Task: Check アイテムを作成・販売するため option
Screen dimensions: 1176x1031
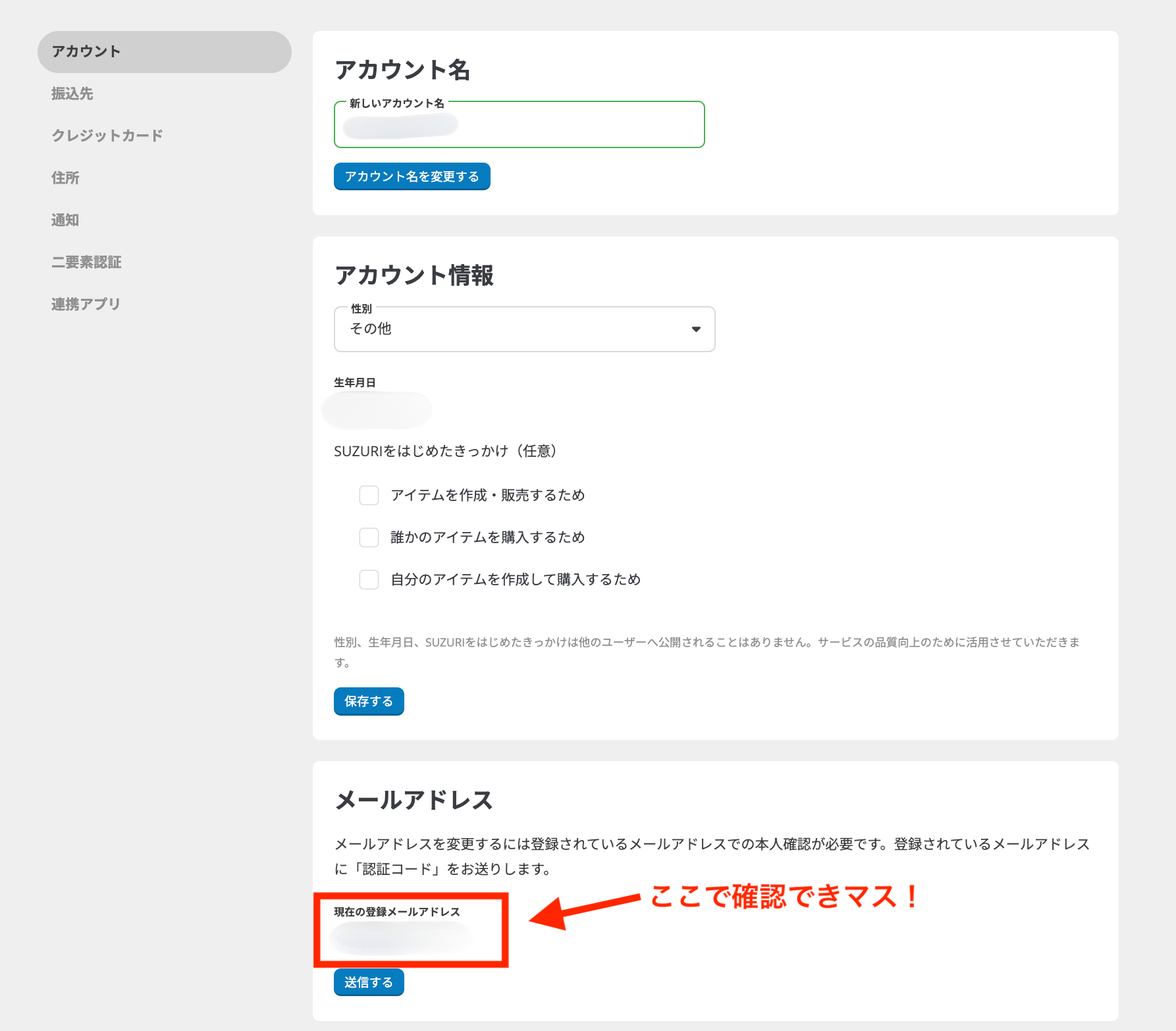Action: [x=369, y=495]
